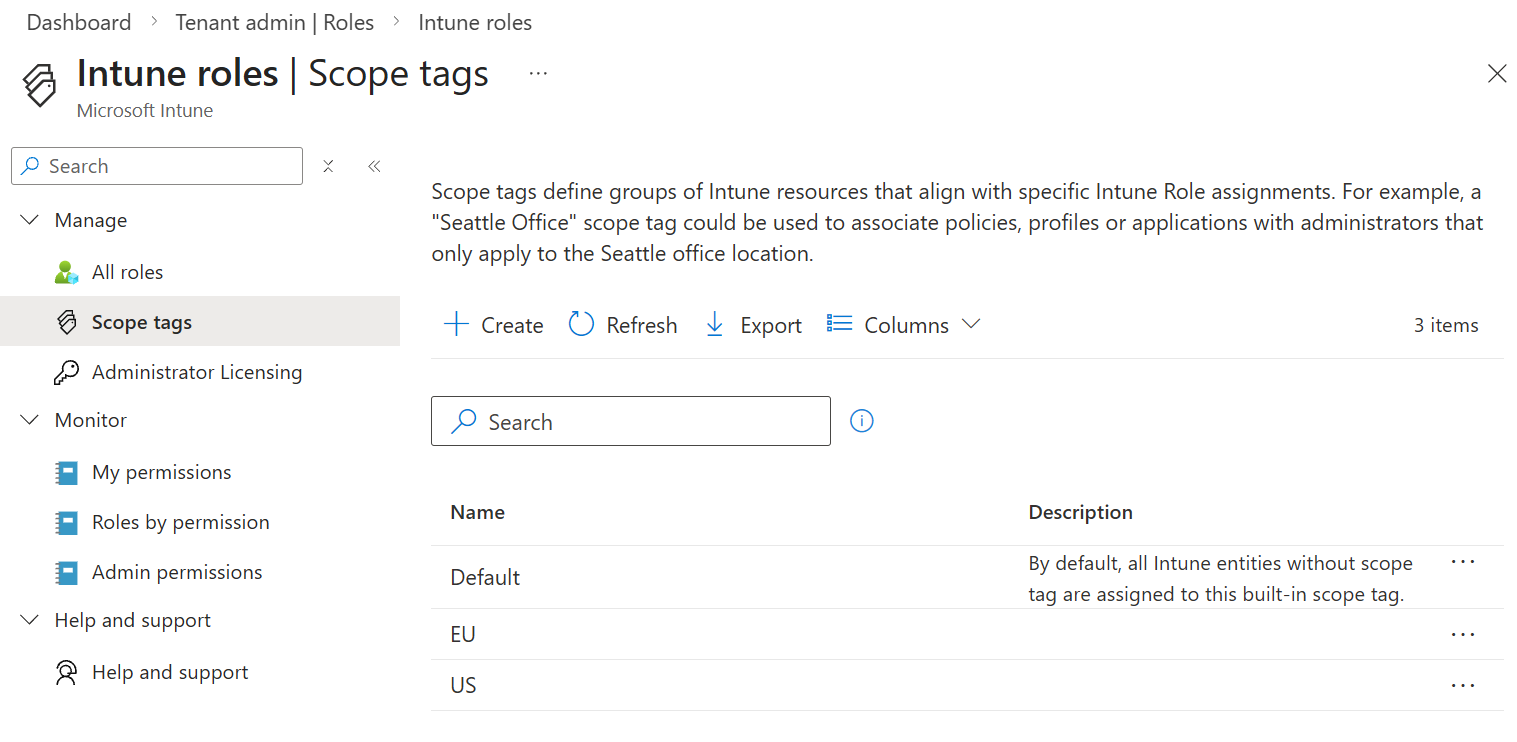Click the Roles by permission icon

[66, 521]
